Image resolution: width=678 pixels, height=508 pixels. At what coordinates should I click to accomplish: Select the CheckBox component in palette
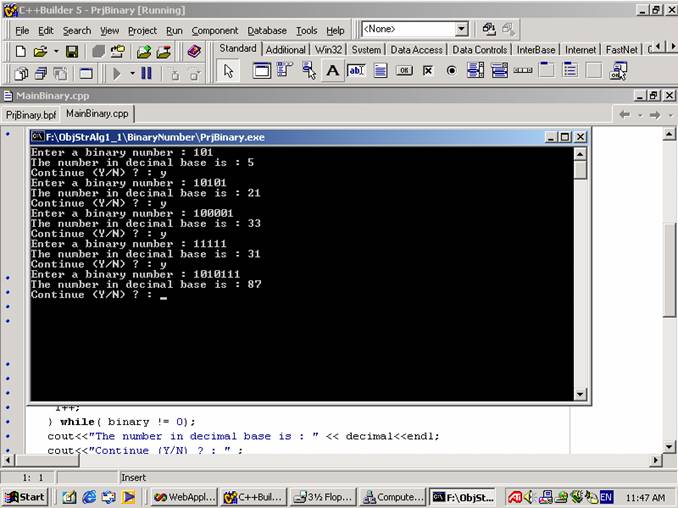click(428, 71)
